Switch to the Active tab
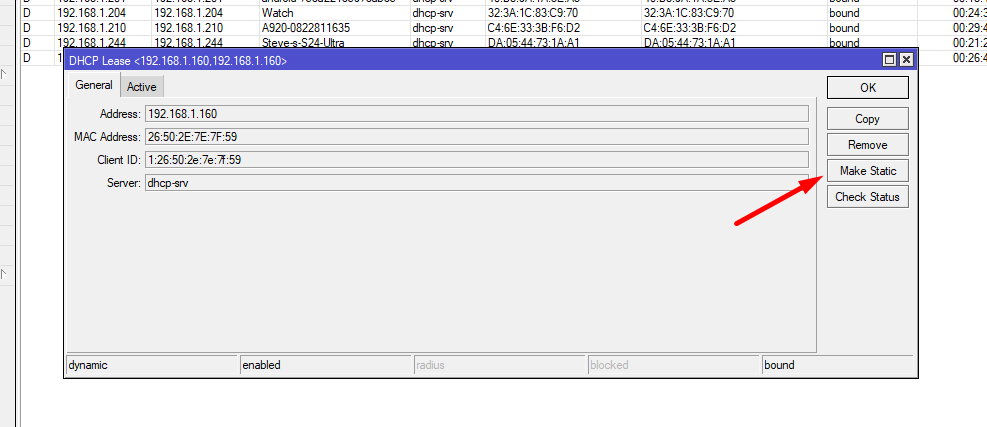Viewport: 987px width, 427px height. click(x=142, y=87)
